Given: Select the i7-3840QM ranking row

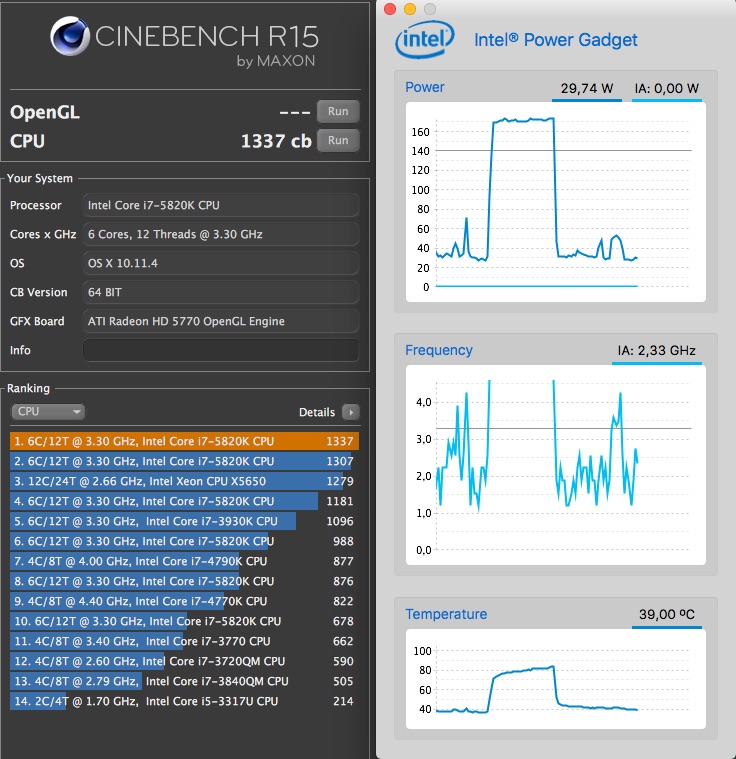Looking at the screenshot, I should 184,681.
